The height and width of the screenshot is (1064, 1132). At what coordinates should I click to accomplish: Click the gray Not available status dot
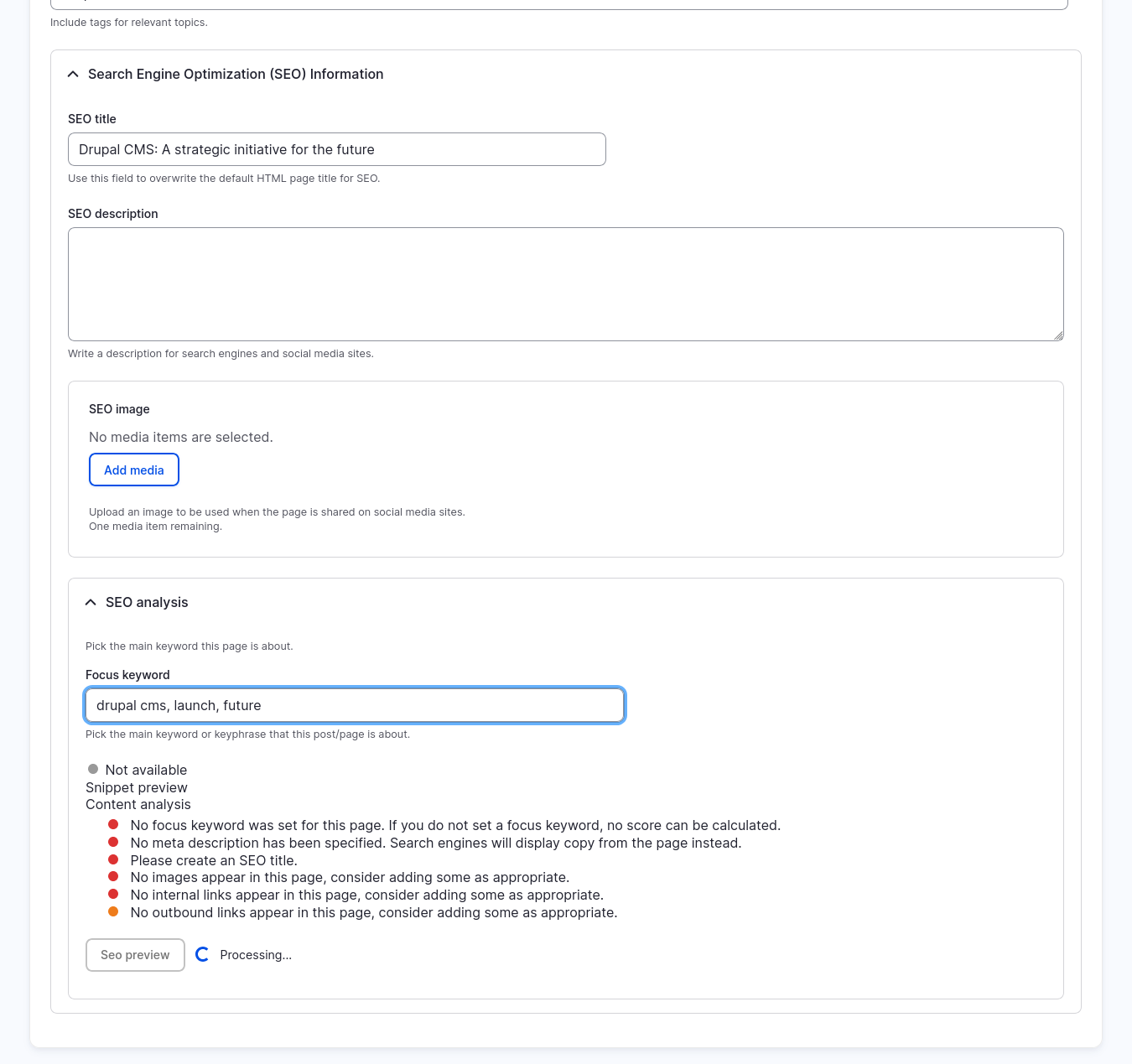(92, 768)
